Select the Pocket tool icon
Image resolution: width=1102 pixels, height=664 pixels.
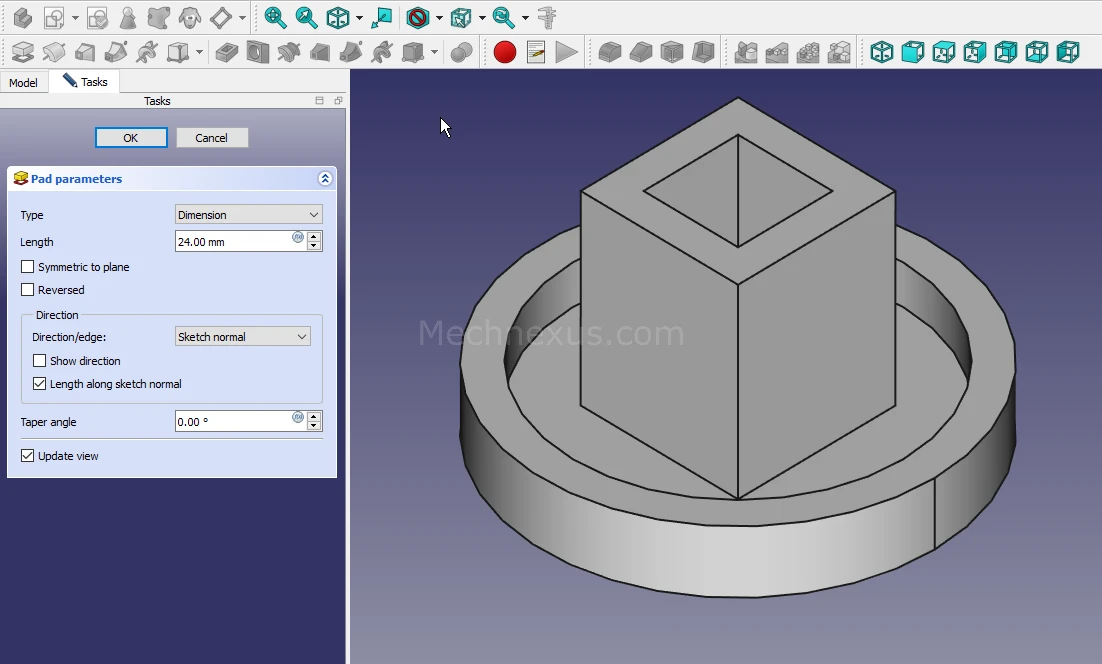(x=227, y=52)
